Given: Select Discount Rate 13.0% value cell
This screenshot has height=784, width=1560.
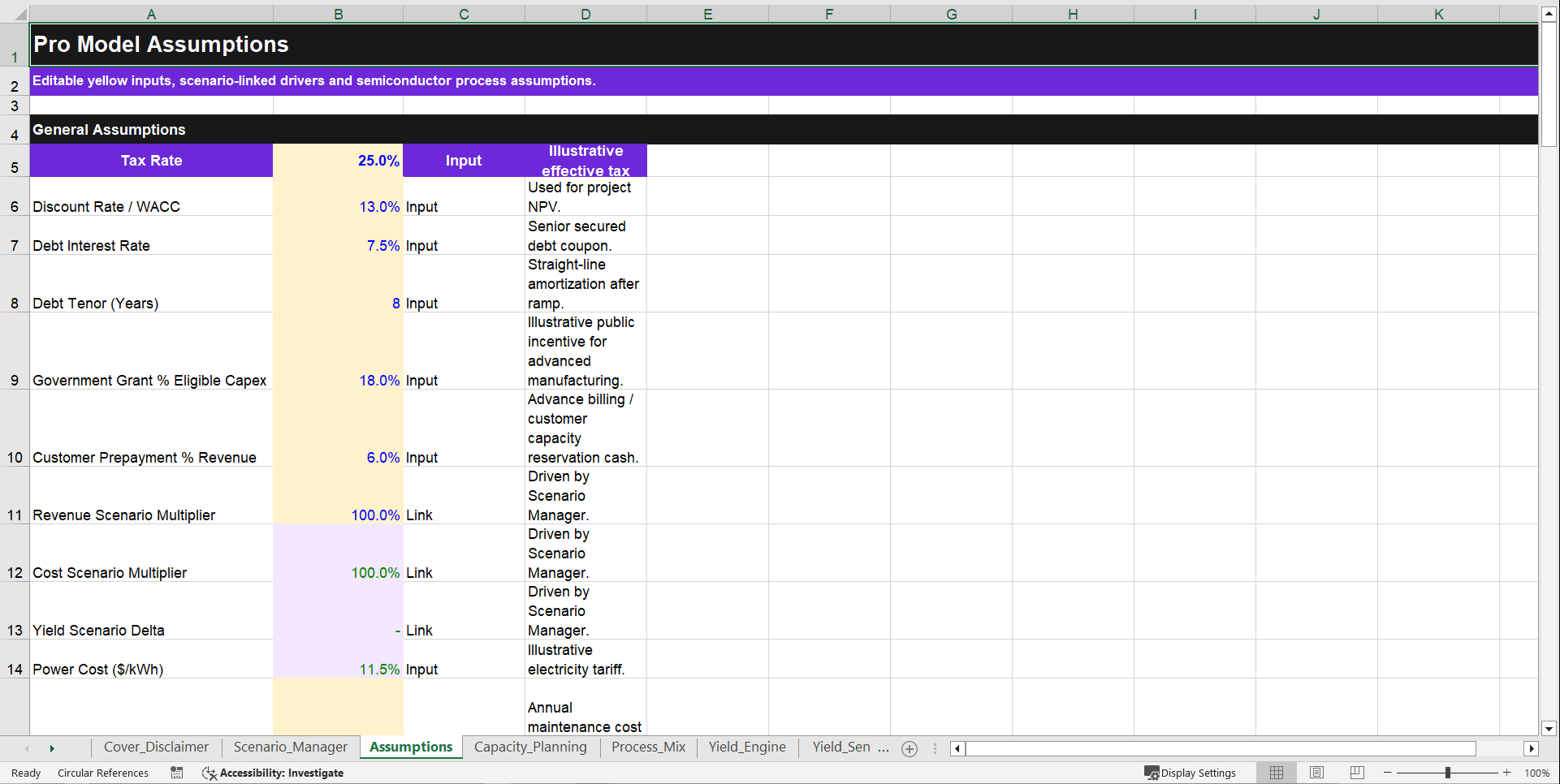Looking at the screenshot, I should click(338, 196).
